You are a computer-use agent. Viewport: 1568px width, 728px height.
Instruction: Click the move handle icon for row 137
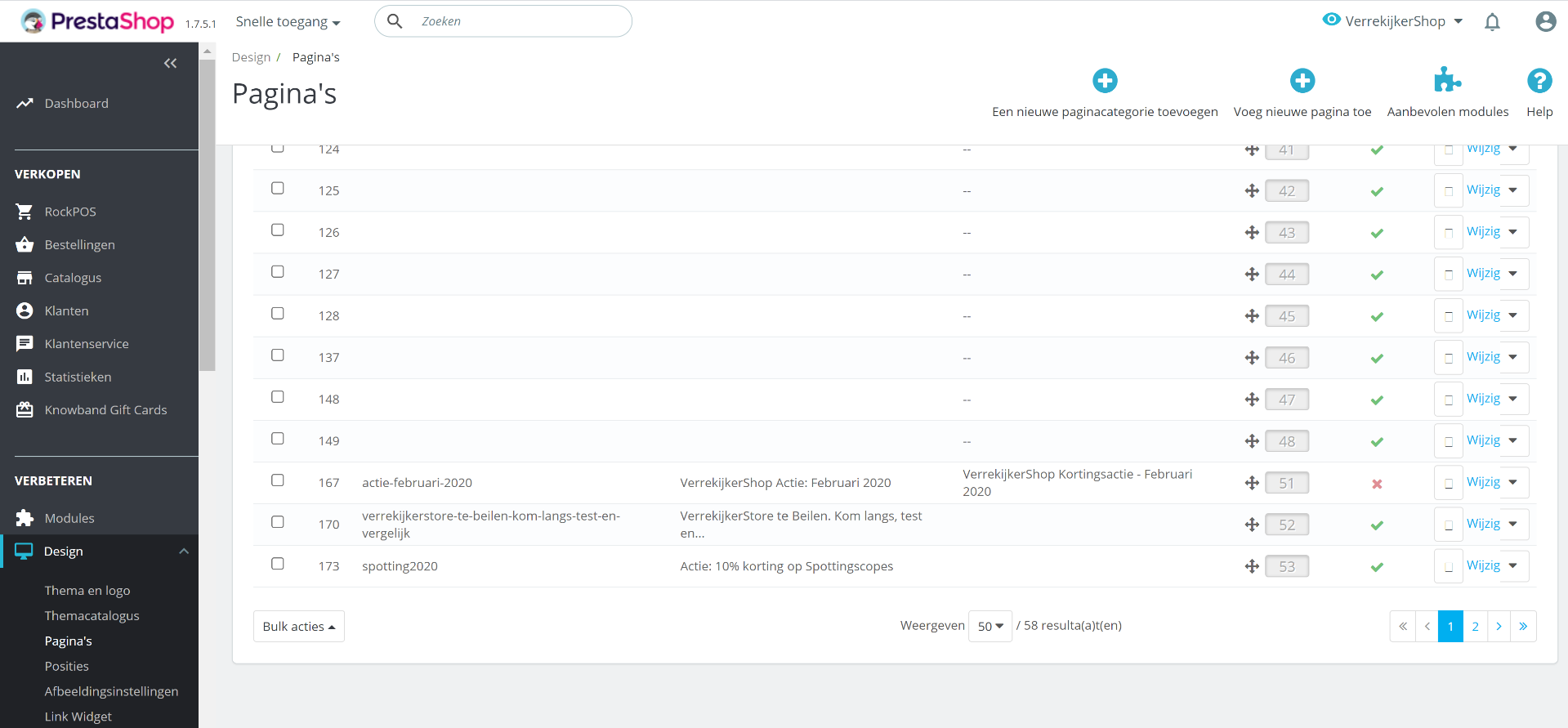click(x=1252, y=358)
